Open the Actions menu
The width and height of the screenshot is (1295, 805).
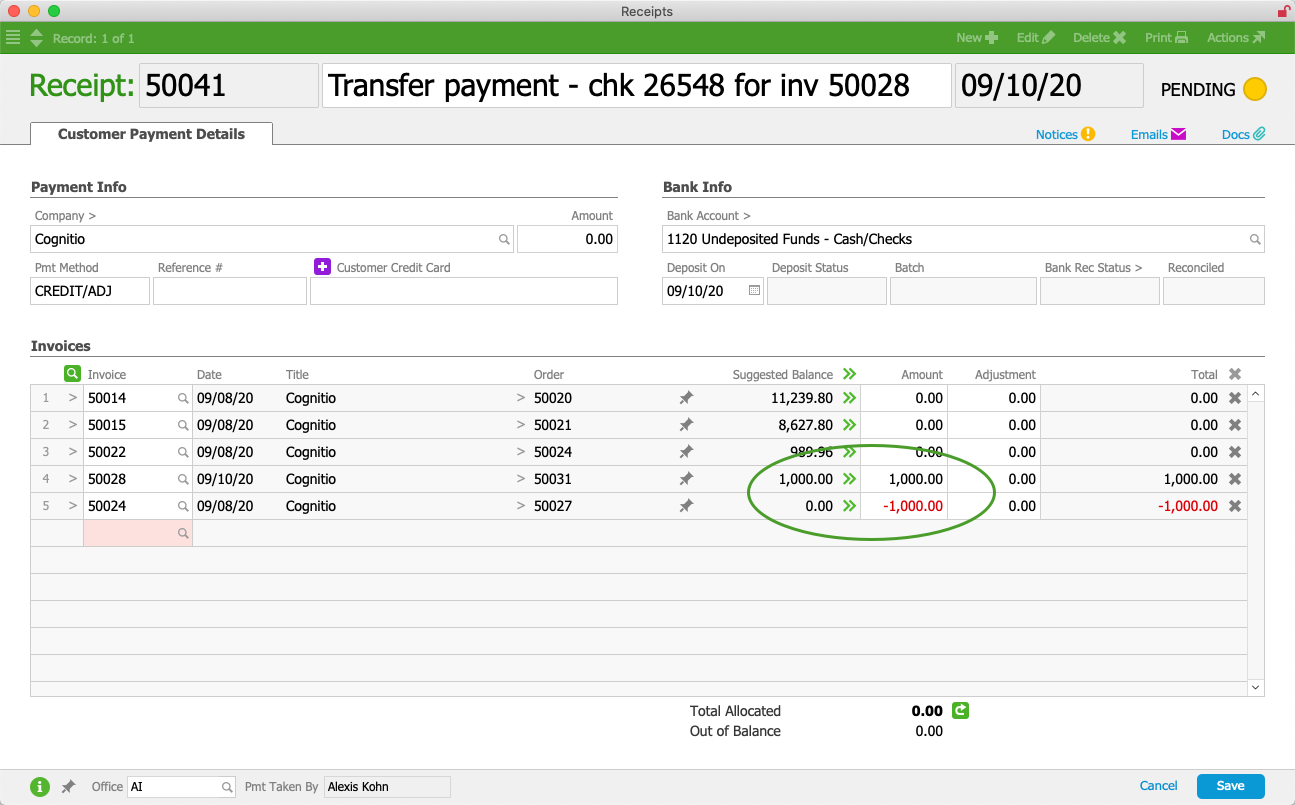point(1236,38)
